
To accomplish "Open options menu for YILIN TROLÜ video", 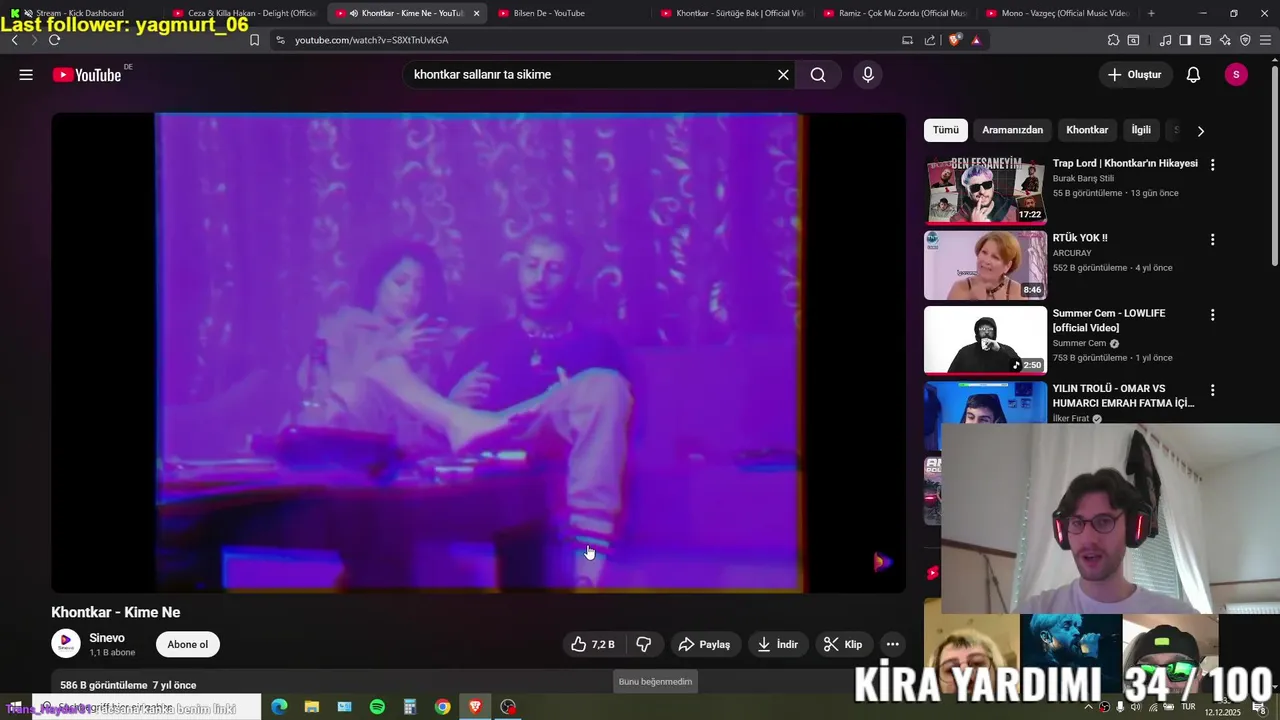I will [x=1213, y=390].
